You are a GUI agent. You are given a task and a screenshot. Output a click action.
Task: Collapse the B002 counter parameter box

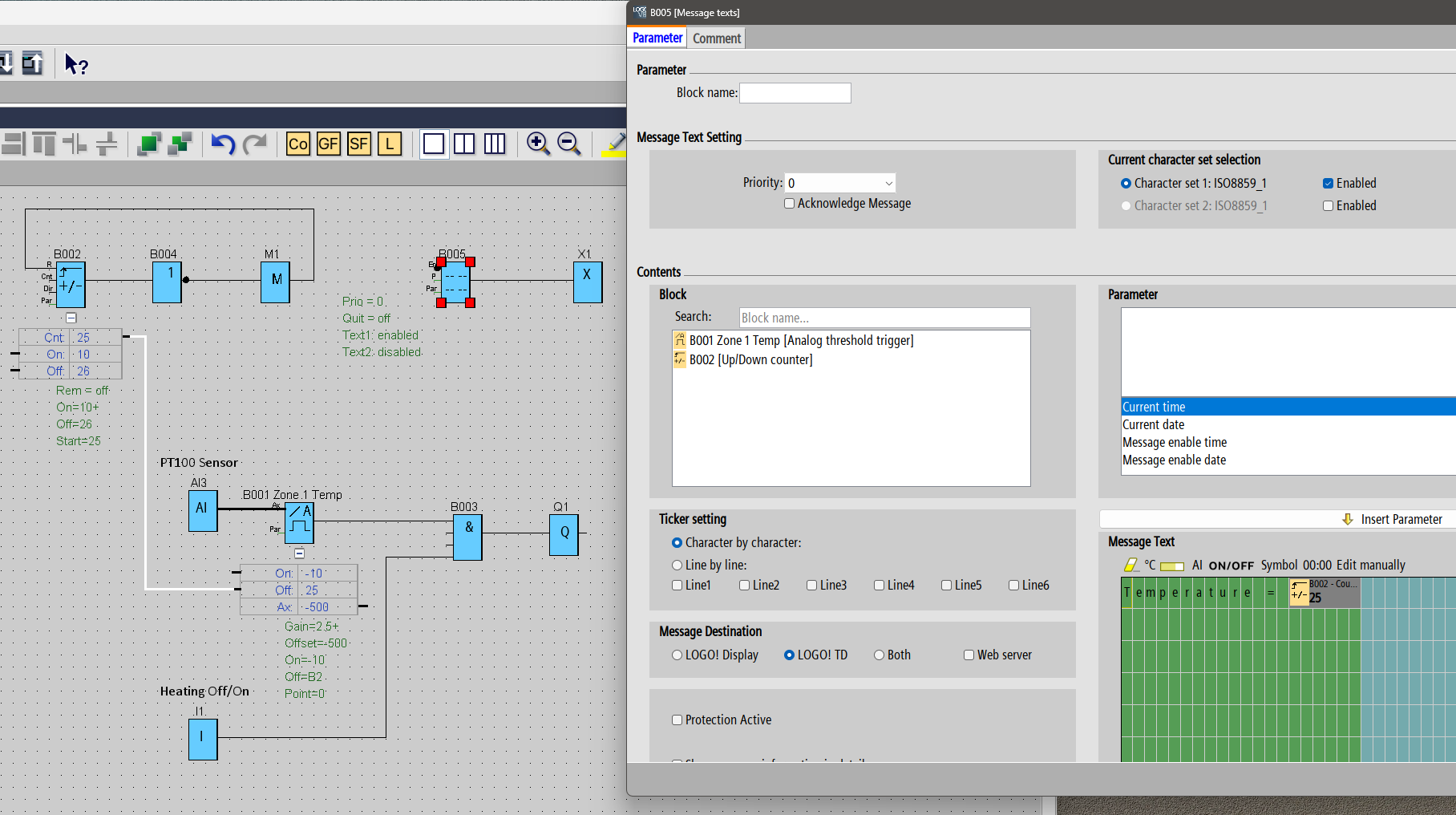tap(71, 318)
